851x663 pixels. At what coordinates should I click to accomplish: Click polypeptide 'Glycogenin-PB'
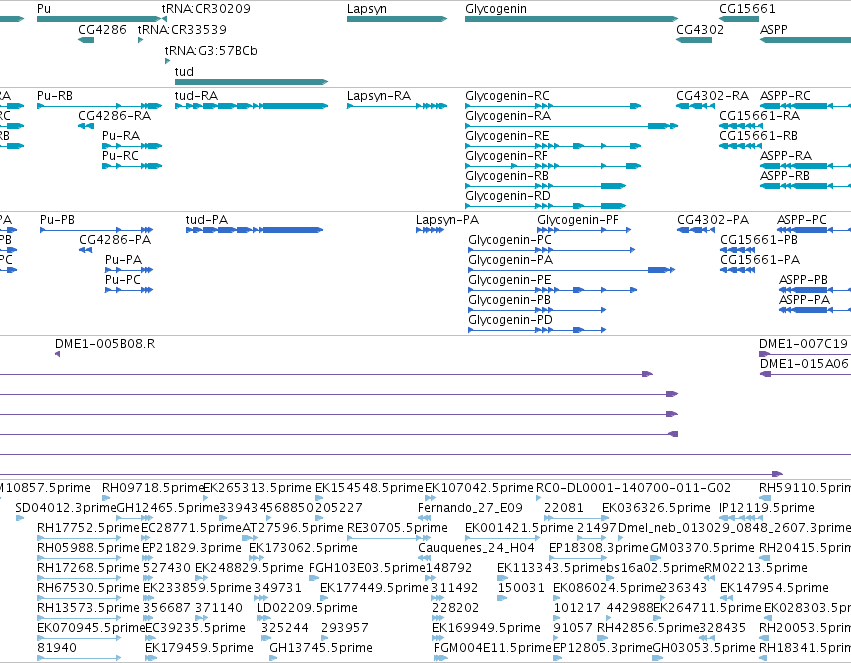(510, 301)
